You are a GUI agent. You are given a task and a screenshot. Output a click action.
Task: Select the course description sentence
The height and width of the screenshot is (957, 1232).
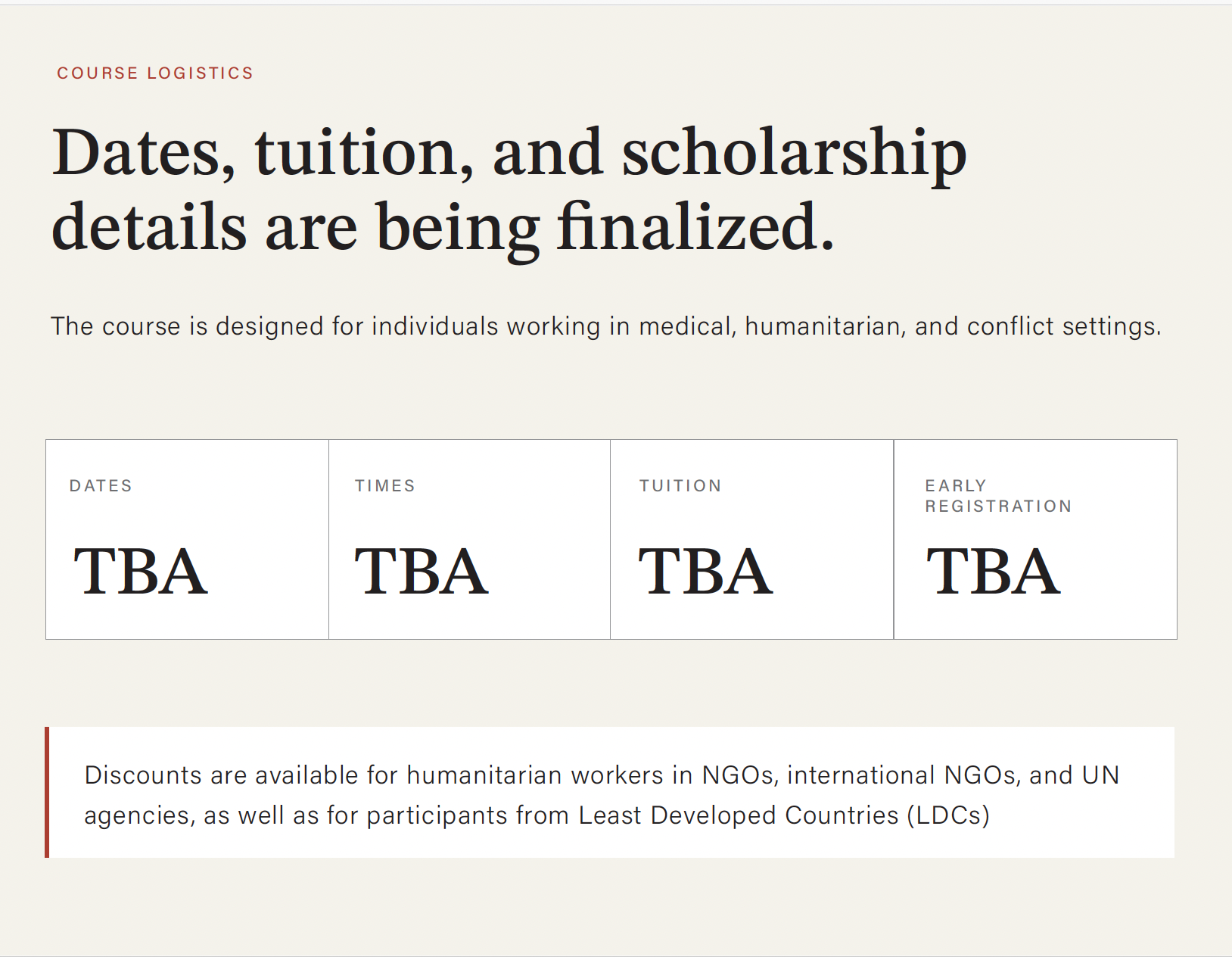click(605, 326)
